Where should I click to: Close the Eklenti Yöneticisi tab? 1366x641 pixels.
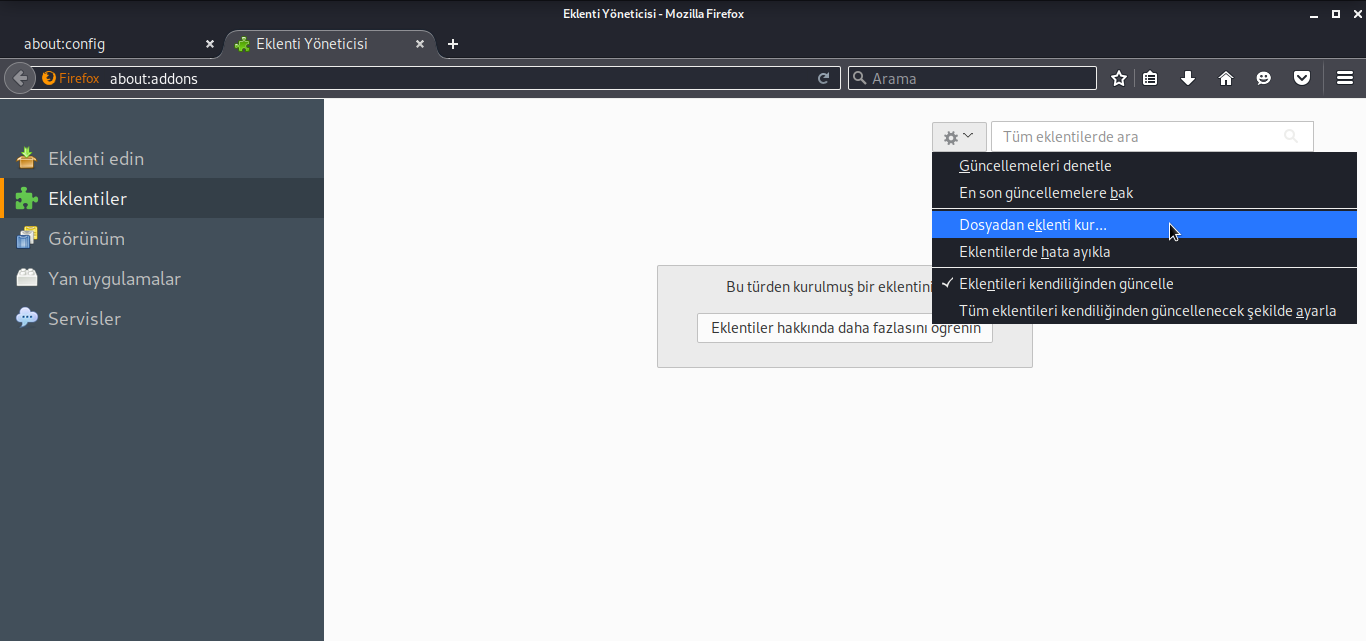point(421,44)
